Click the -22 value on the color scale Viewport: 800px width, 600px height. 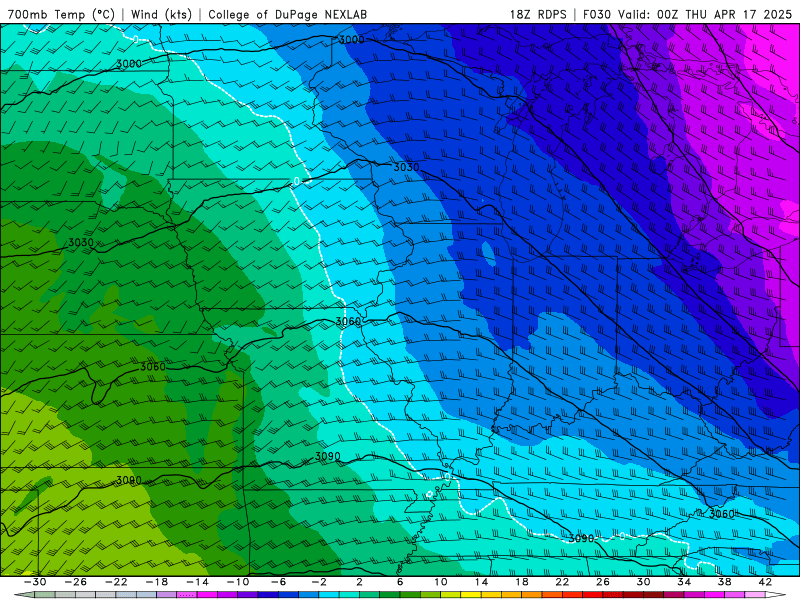click(116, 582)
